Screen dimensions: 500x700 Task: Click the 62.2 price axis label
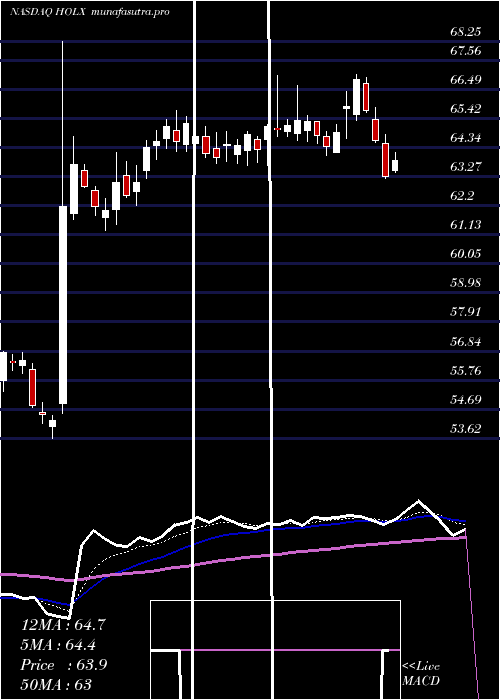click(x=462, y=196)
